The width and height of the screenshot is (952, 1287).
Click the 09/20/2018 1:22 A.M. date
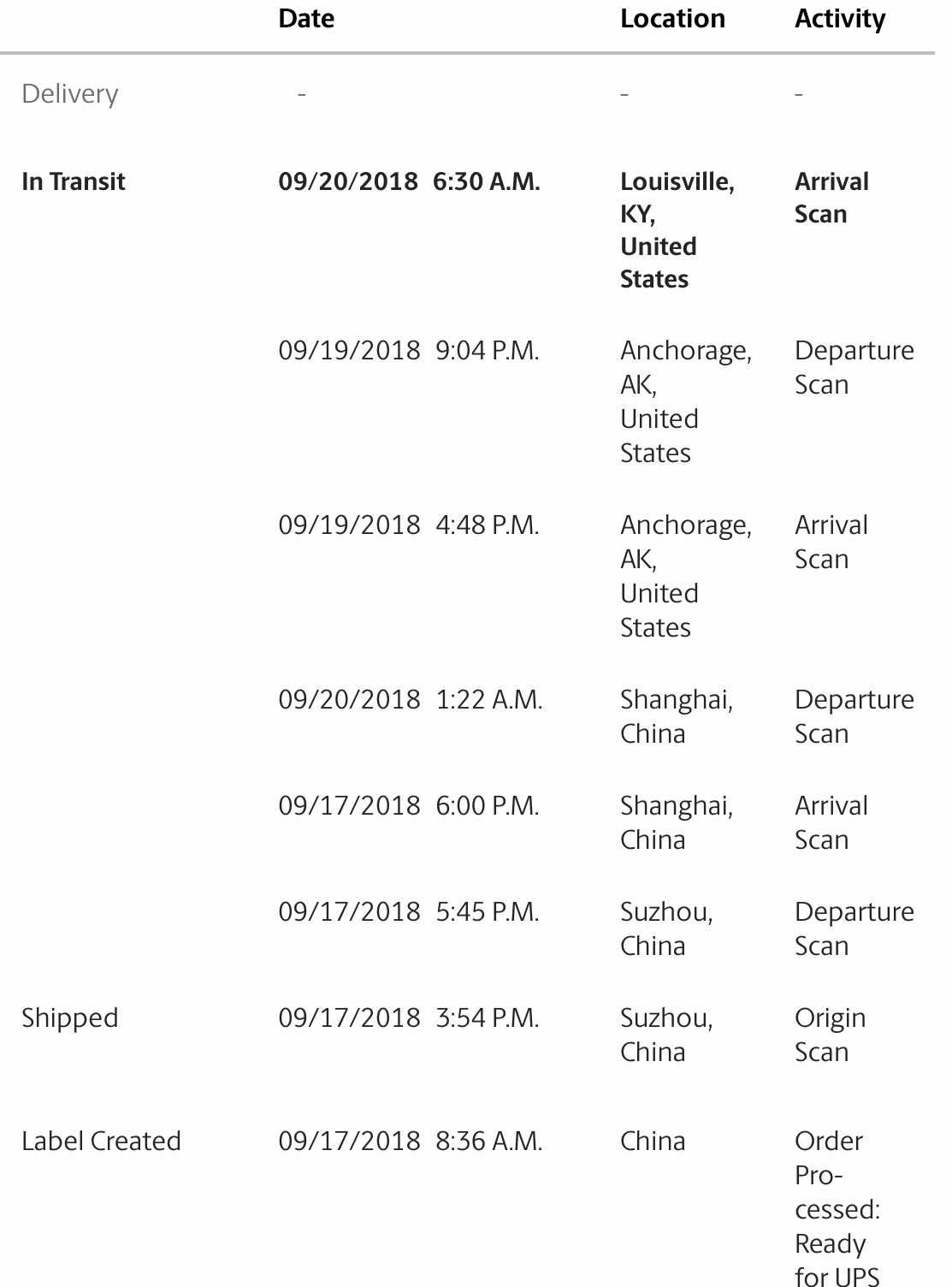pos(411,700)
